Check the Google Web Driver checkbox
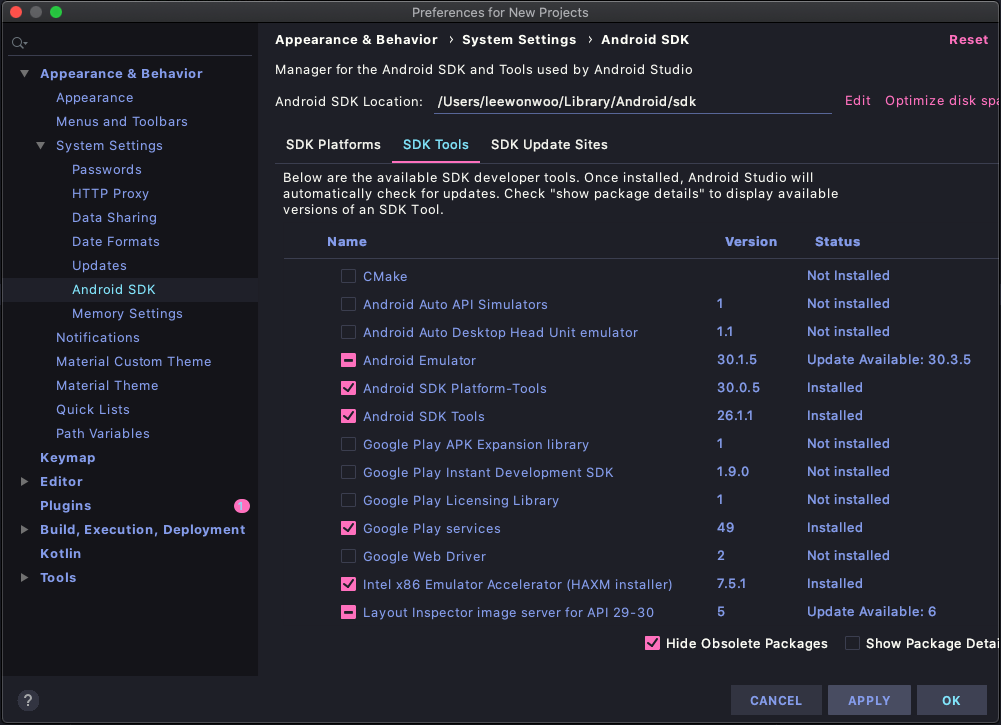Viewport: 1001px width, 725px height. coord(348,557)
